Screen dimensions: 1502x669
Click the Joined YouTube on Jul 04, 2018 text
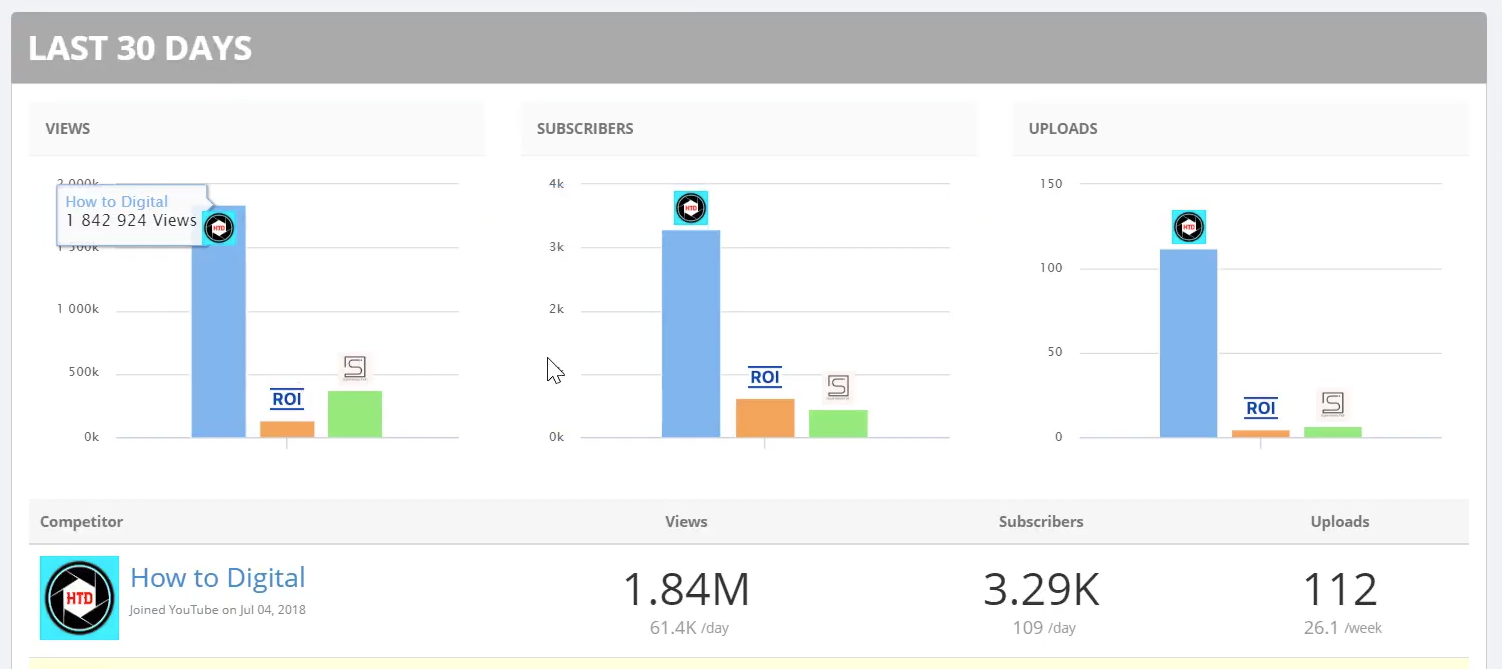218,609
